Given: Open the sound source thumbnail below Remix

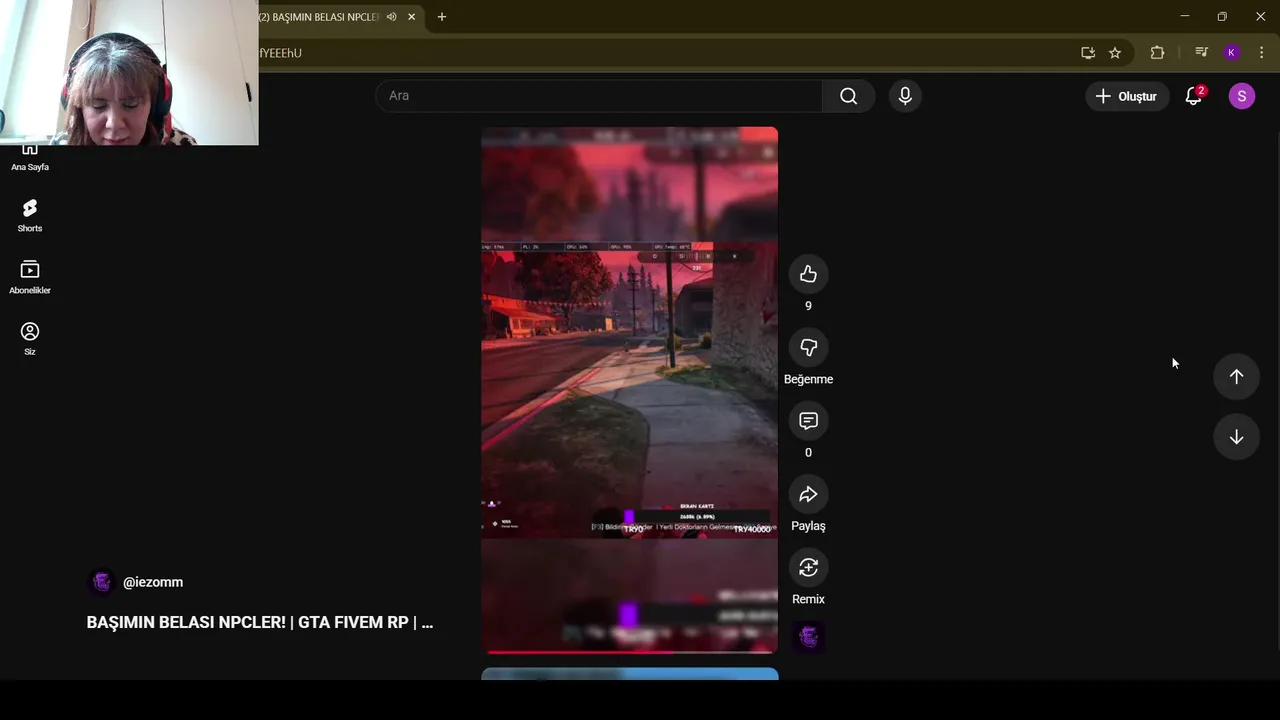Looking at the screenshot, I should tap(809, 637).
